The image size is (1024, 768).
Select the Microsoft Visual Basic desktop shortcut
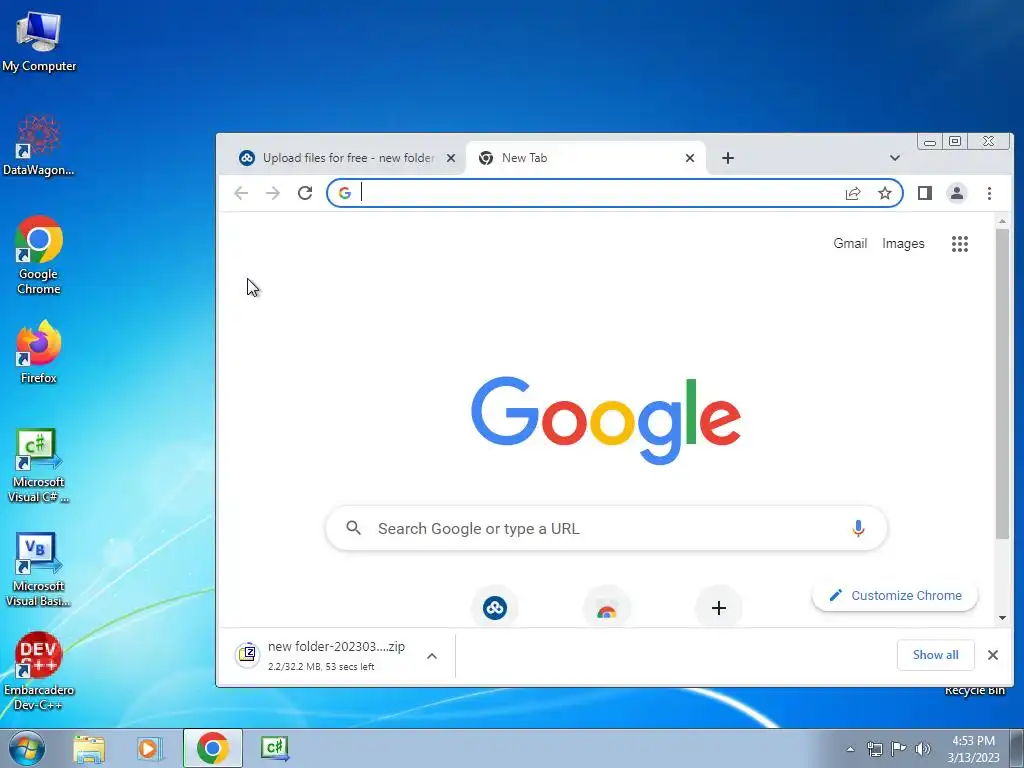point(39,569)
